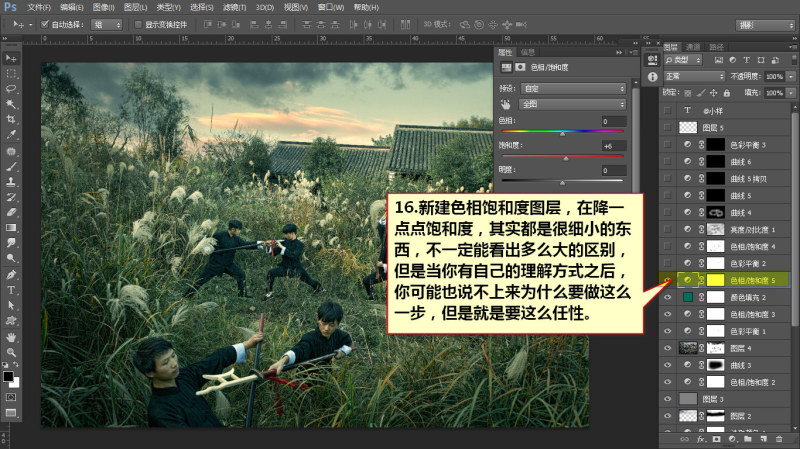Viewport: 800px width, 449px height.
Task: Select the Lasso tool
Action: [11, 89]
